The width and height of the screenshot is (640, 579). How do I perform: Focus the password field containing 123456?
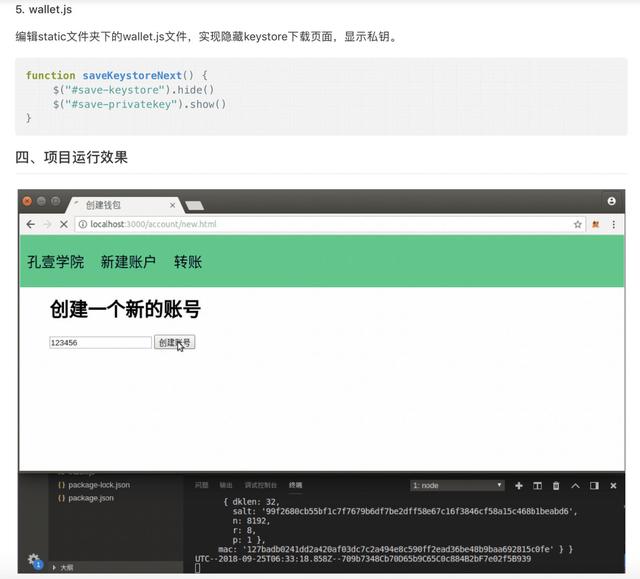pos(100,342)
